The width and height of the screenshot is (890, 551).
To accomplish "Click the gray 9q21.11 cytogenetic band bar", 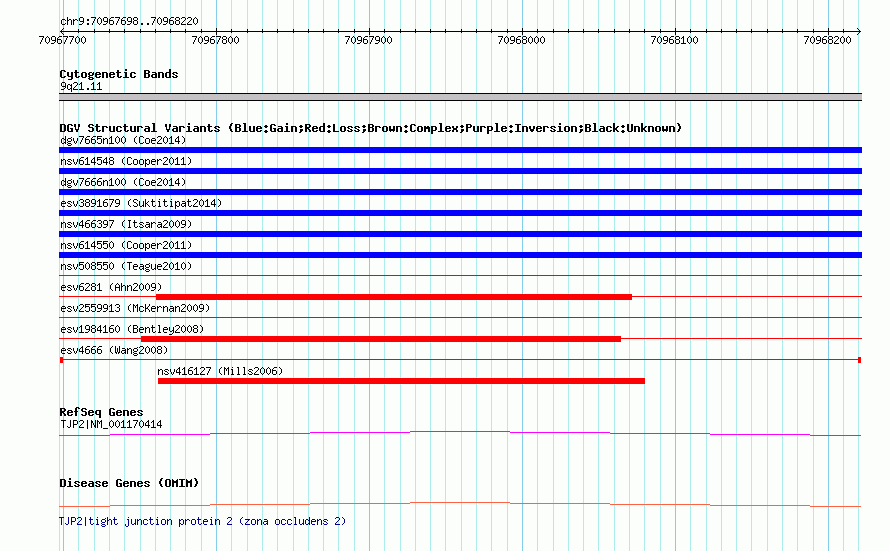I will (460, 97).
